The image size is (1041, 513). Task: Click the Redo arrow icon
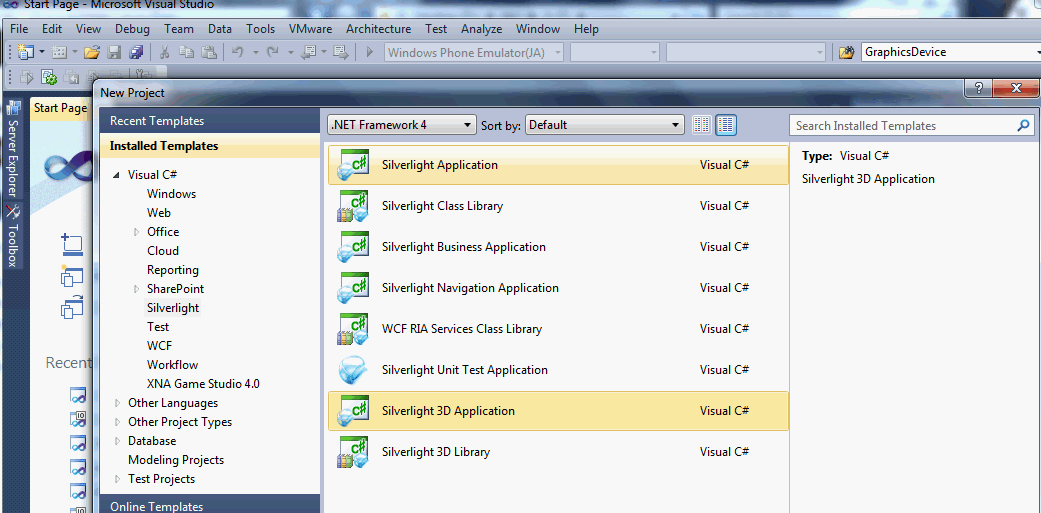tap(272, 52)
